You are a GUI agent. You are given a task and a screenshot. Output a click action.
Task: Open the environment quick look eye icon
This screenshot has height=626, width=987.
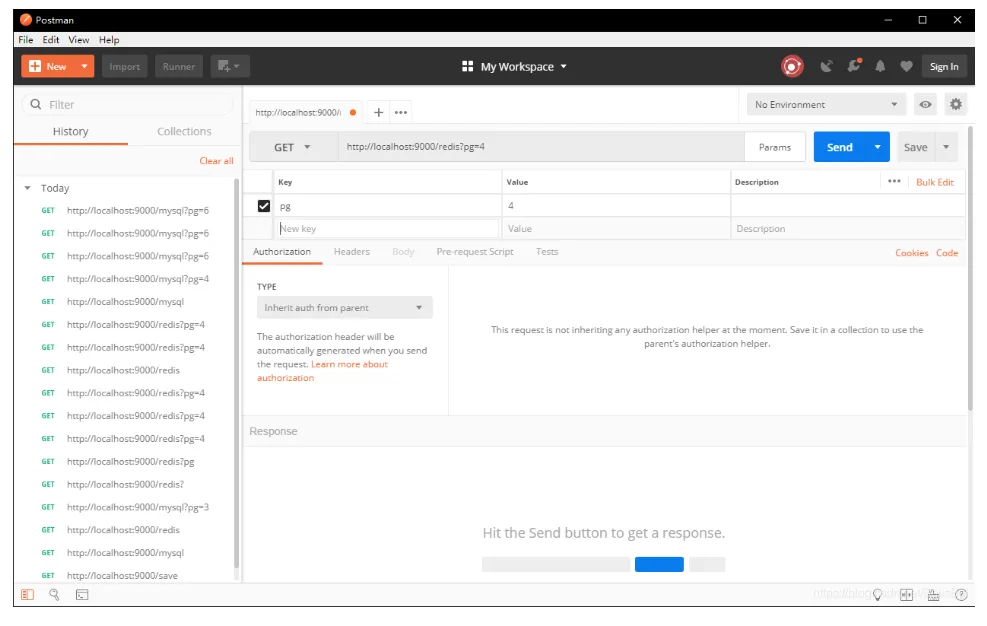point(925,105)
